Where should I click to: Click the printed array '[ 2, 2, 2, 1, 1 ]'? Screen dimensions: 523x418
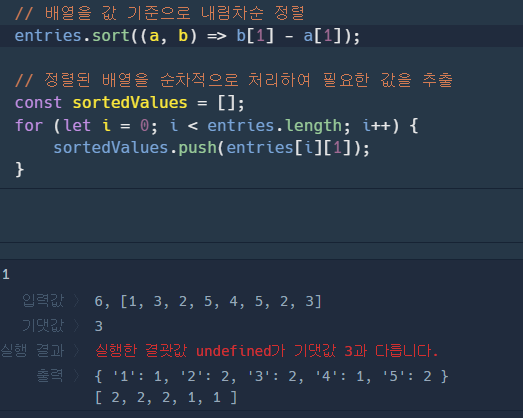[166, 398]
